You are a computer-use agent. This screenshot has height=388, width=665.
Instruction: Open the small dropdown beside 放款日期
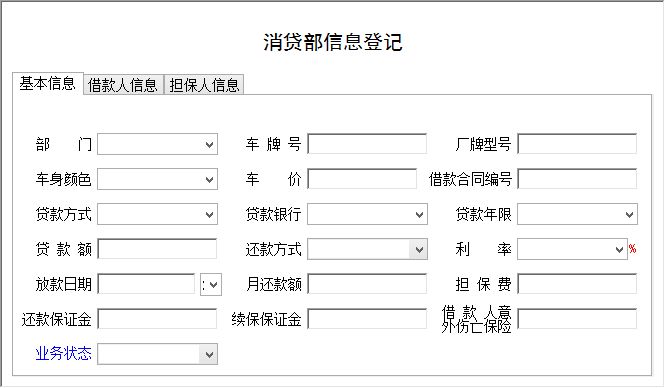click(x=211, y=285)
